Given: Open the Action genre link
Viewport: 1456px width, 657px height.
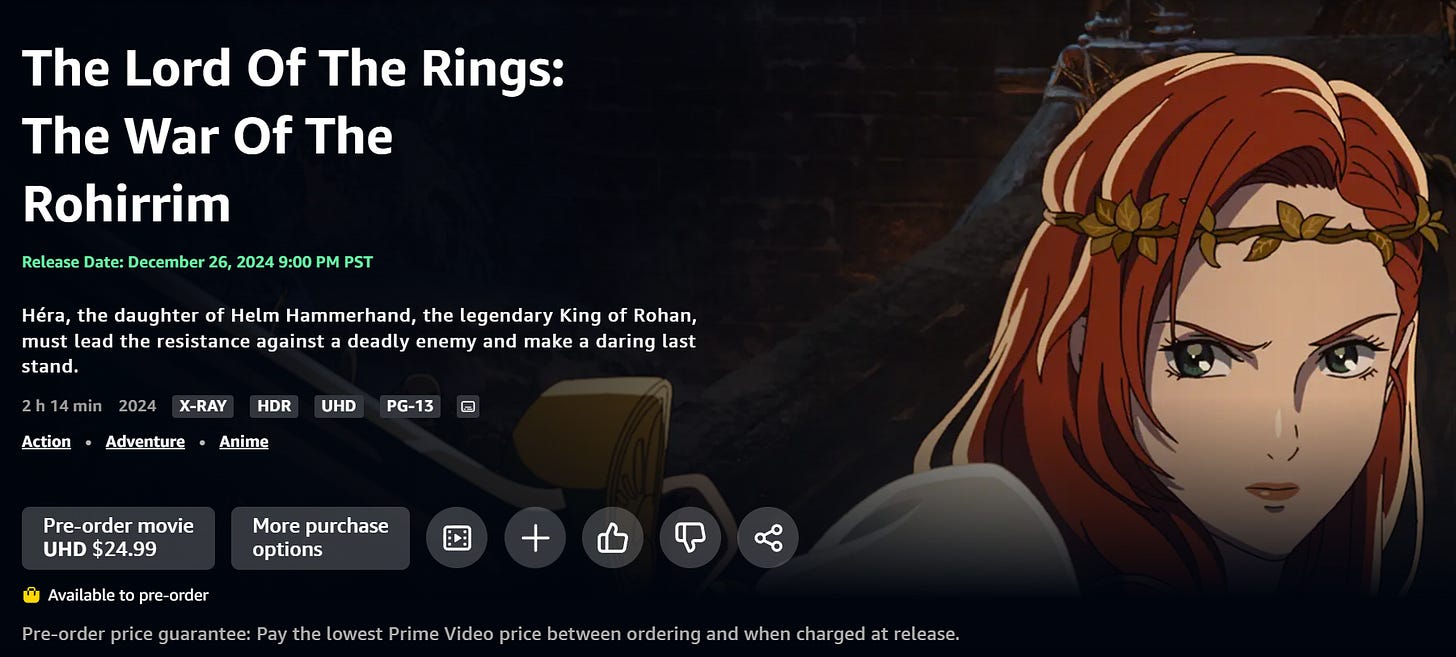Looking at the screenshot, I should click(46, 441).
